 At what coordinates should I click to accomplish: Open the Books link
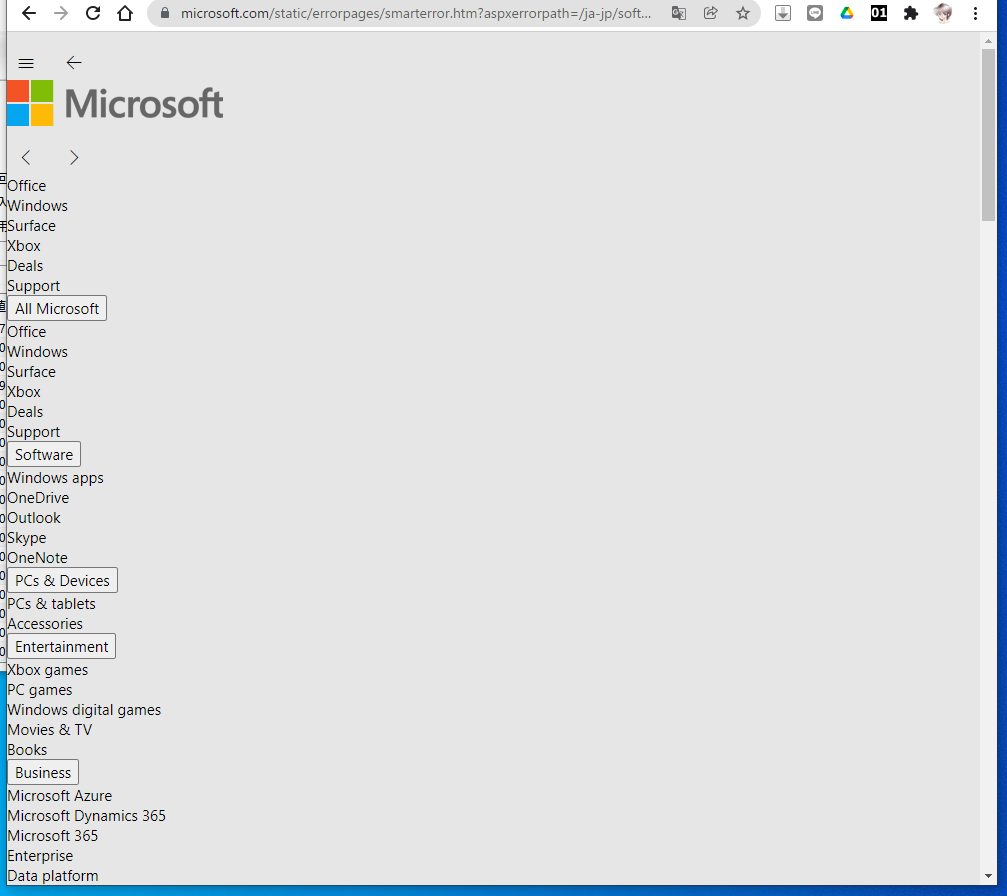(27, 750)
